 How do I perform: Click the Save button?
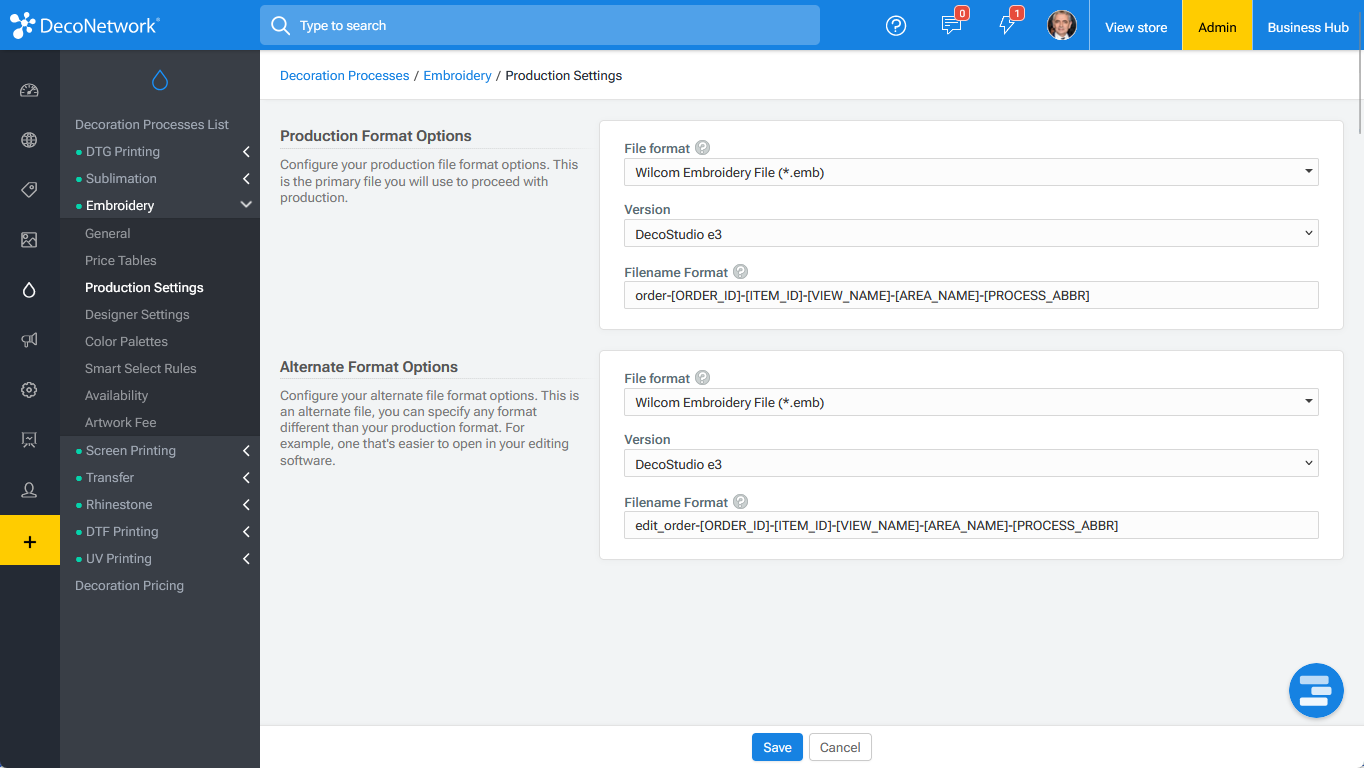tap(777, 747)
